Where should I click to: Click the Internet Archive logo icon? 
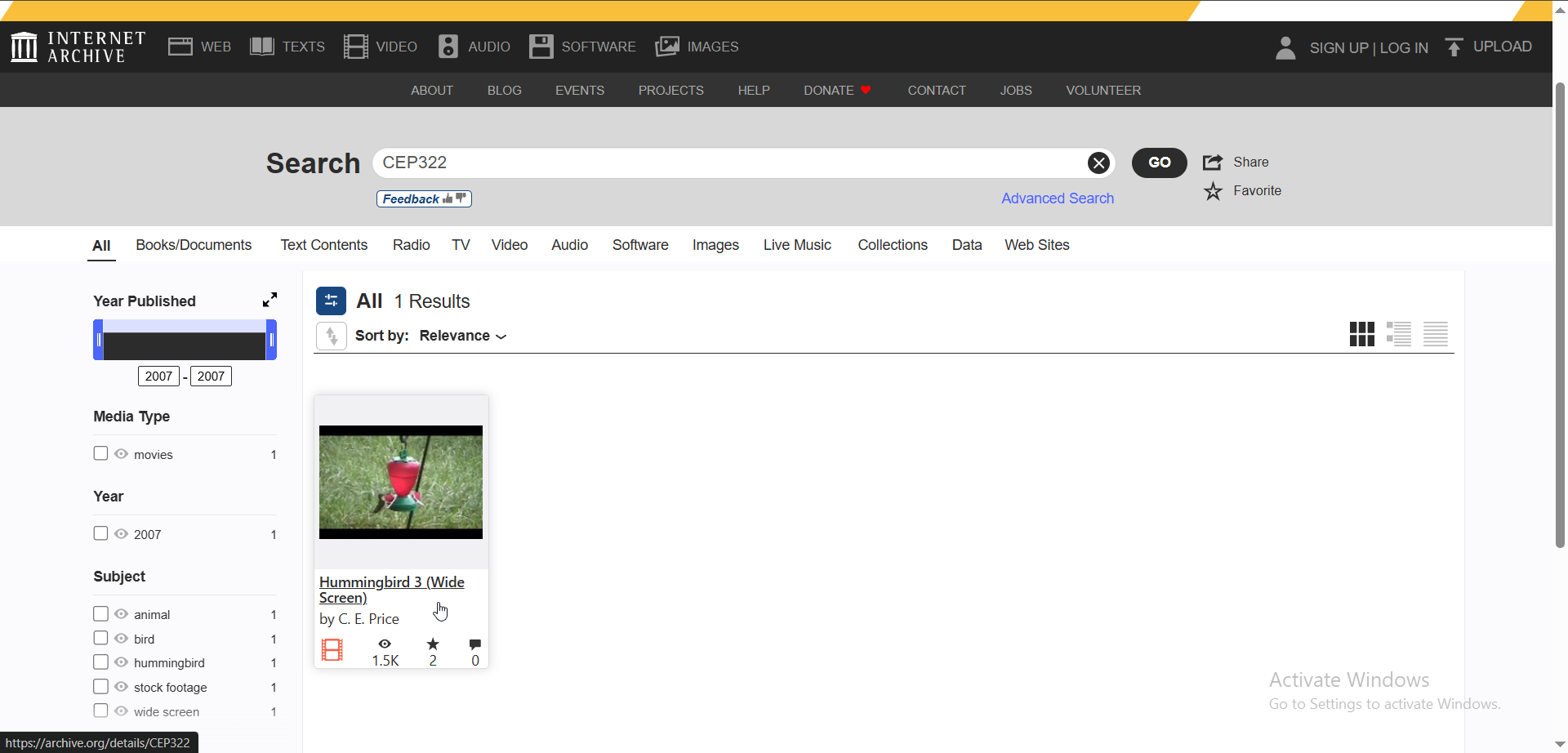[24, 47]
